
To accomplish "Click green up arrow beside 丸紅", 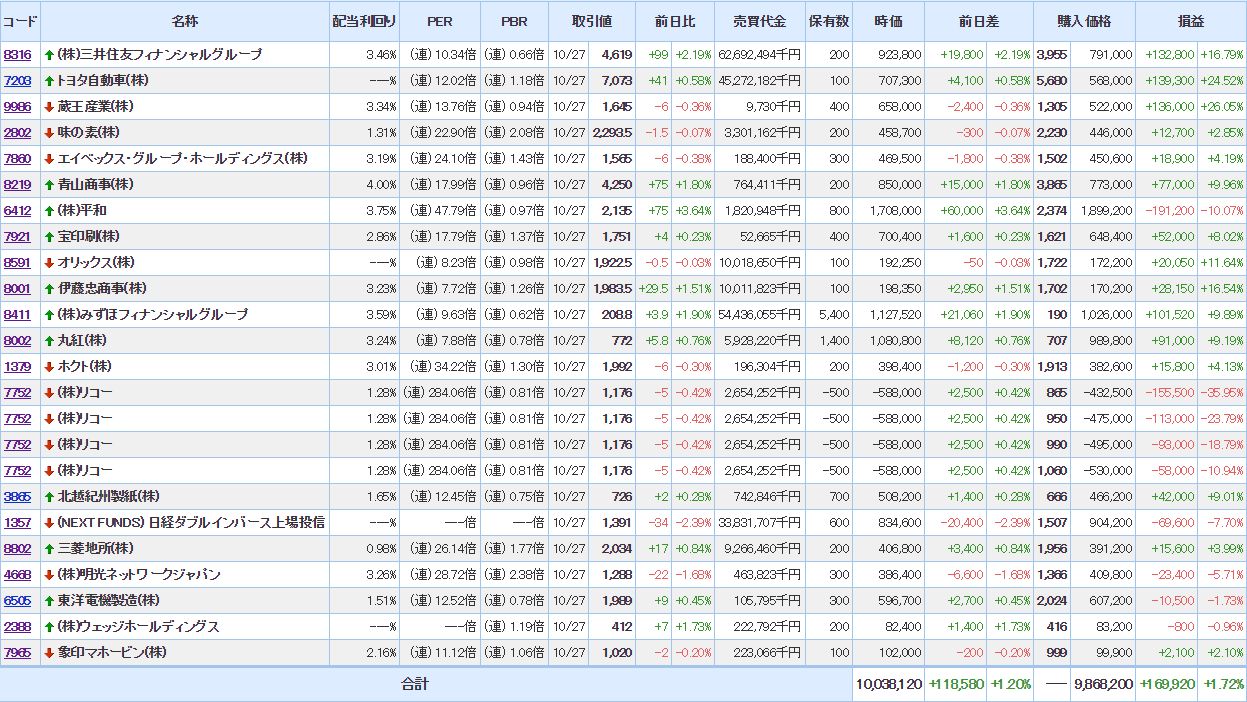I will click(49, 340).
